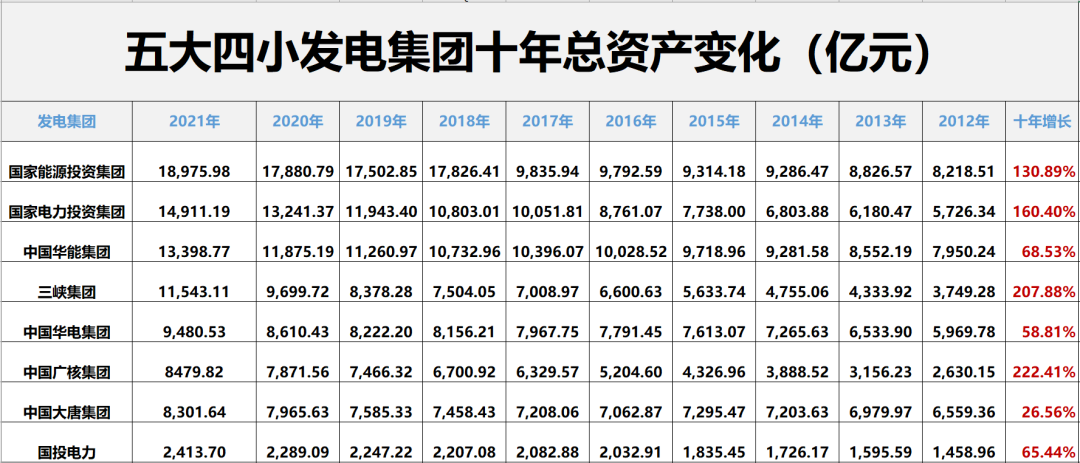
Task: Select the 发电集团 header cell
Action: click(x=66, y=122)
